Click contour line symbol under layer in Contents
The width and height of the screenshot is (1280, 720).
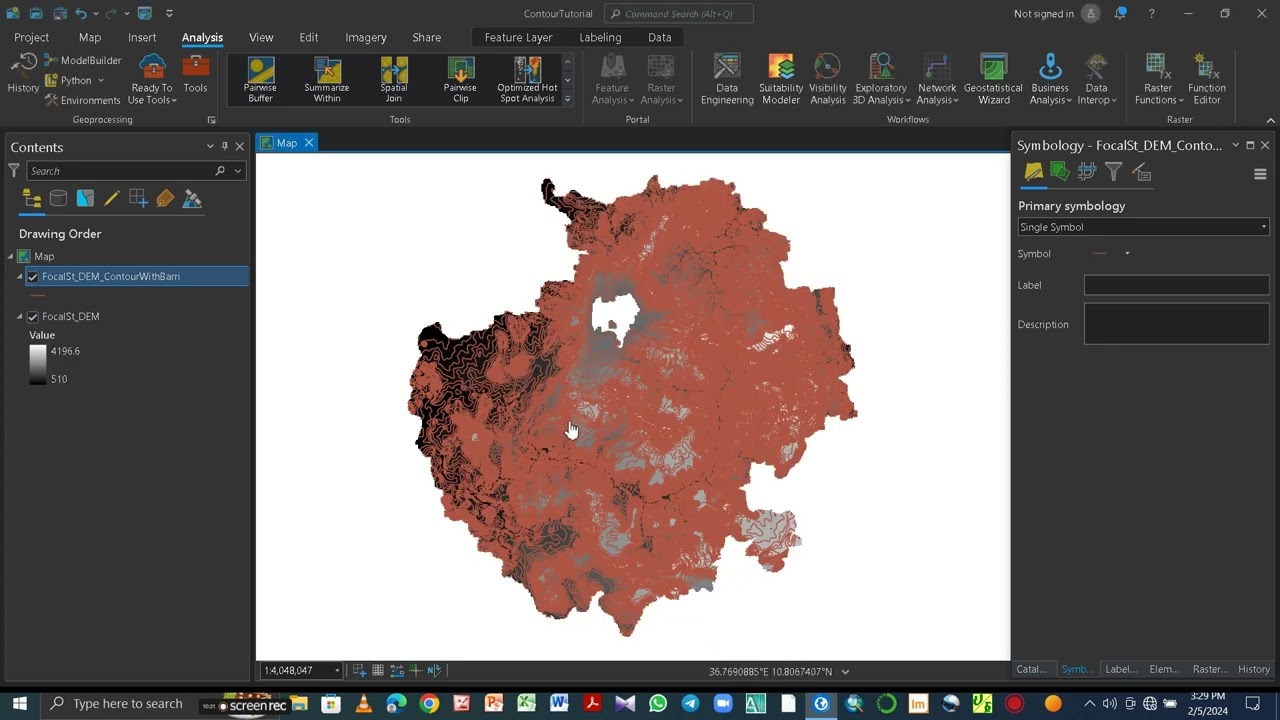coord(39,296)
